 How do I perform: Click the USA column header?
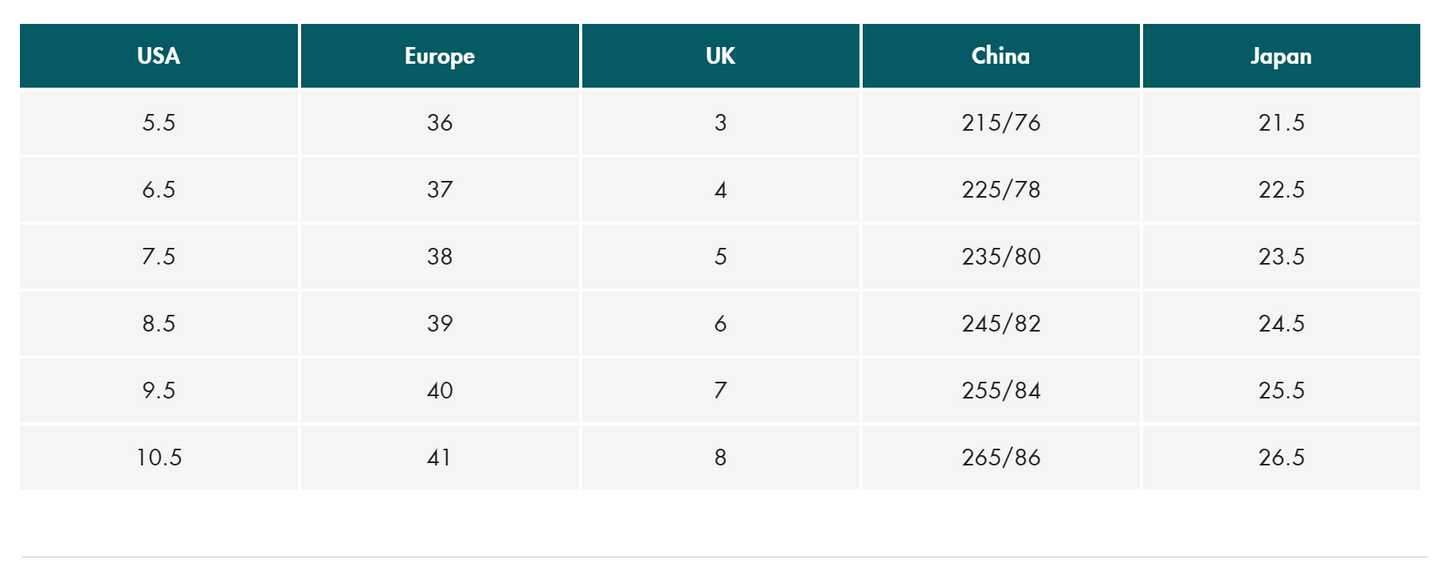pyautogui.click(x=159, y=56)
